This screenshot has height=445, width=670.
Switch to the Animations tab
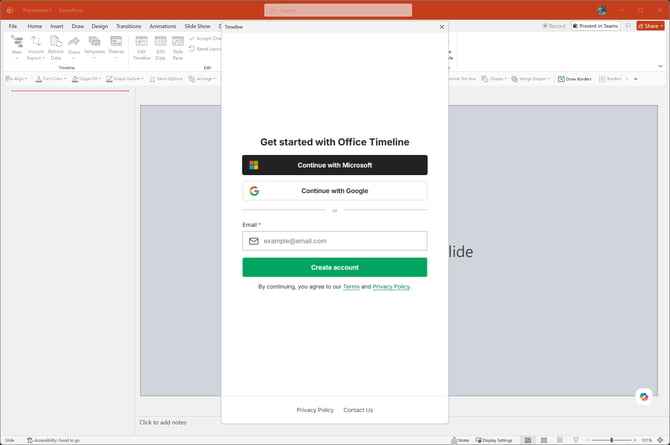[x=163, y=26]
